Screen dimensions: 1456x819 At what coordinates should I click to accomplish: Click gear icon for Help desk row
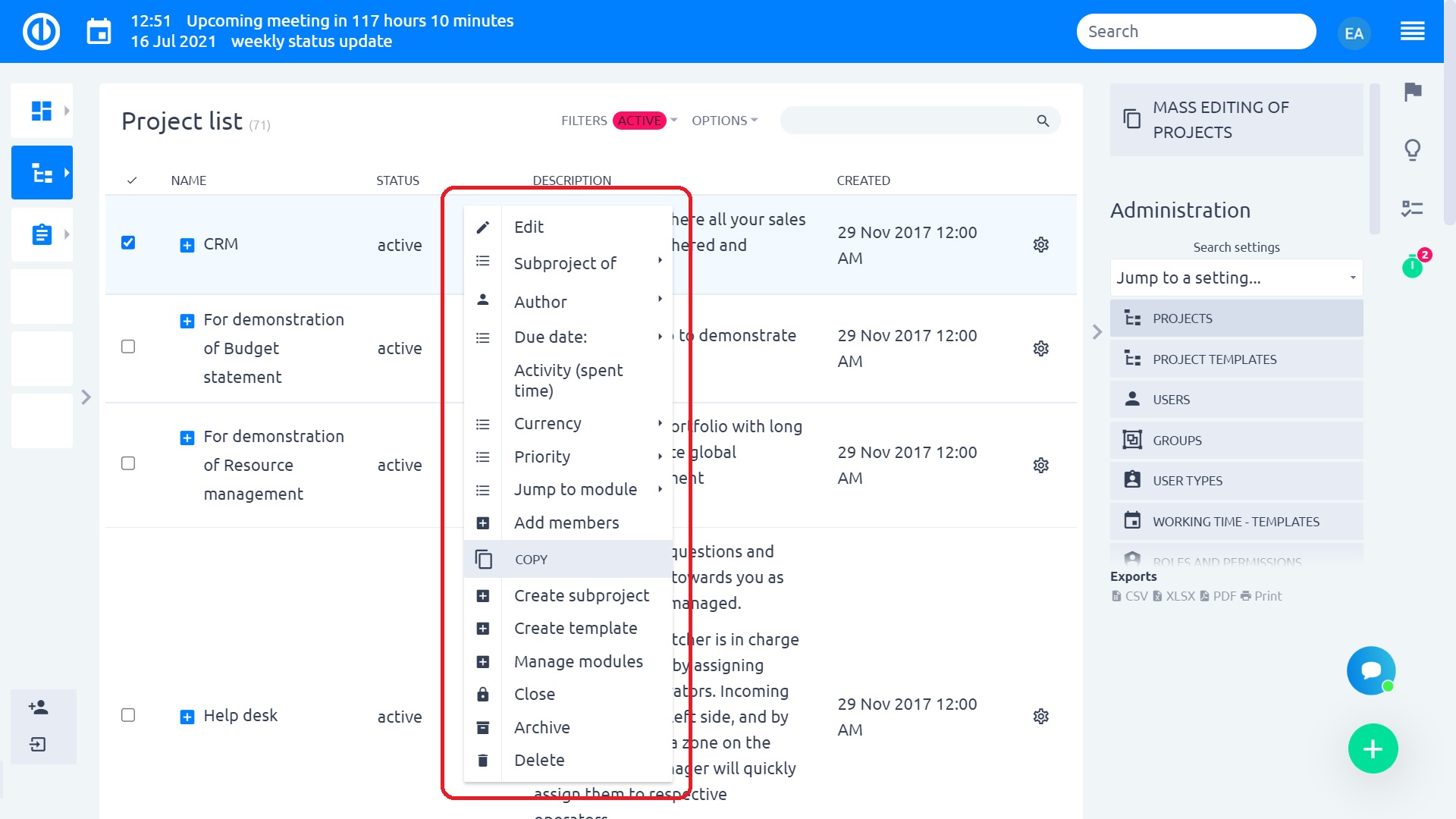point(1040,717)
